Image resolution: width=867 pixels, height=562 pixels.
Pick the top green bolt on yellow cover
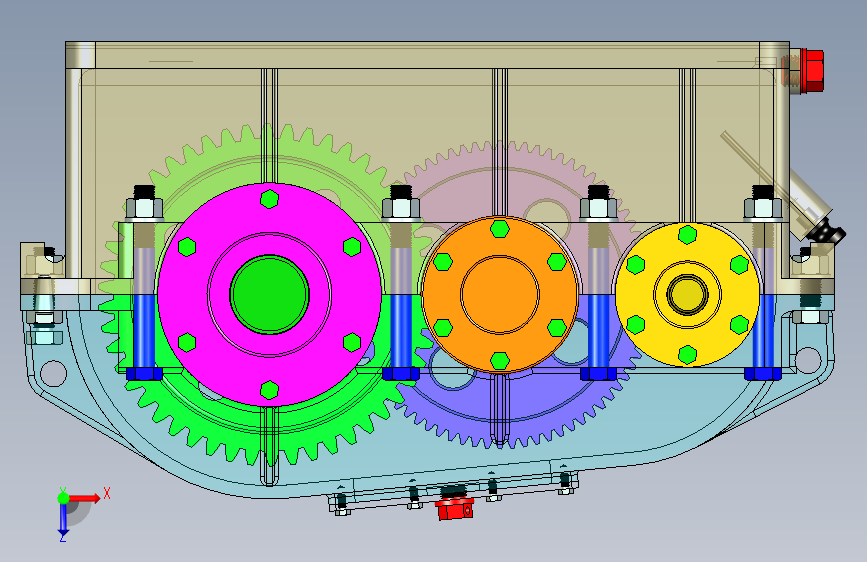[x=687, y=235]
